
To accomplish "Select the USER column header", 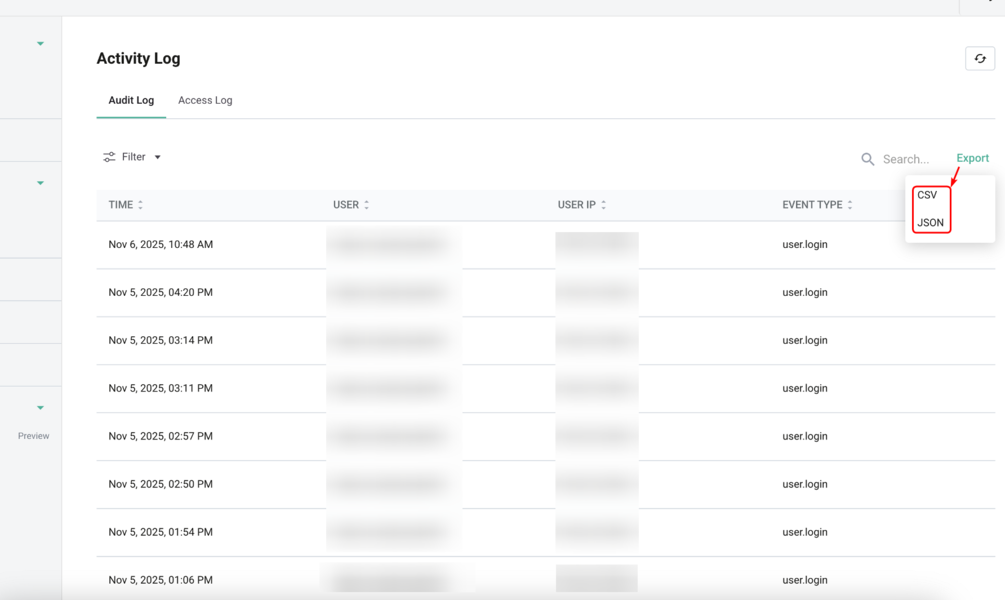I will click(346, 204).
